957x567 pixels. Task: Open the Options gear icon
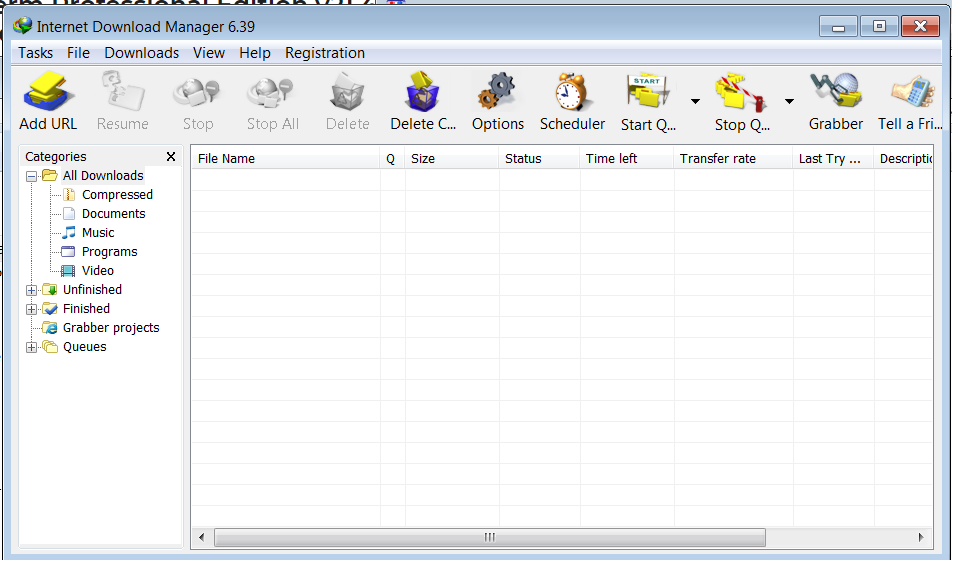point(497,94)
